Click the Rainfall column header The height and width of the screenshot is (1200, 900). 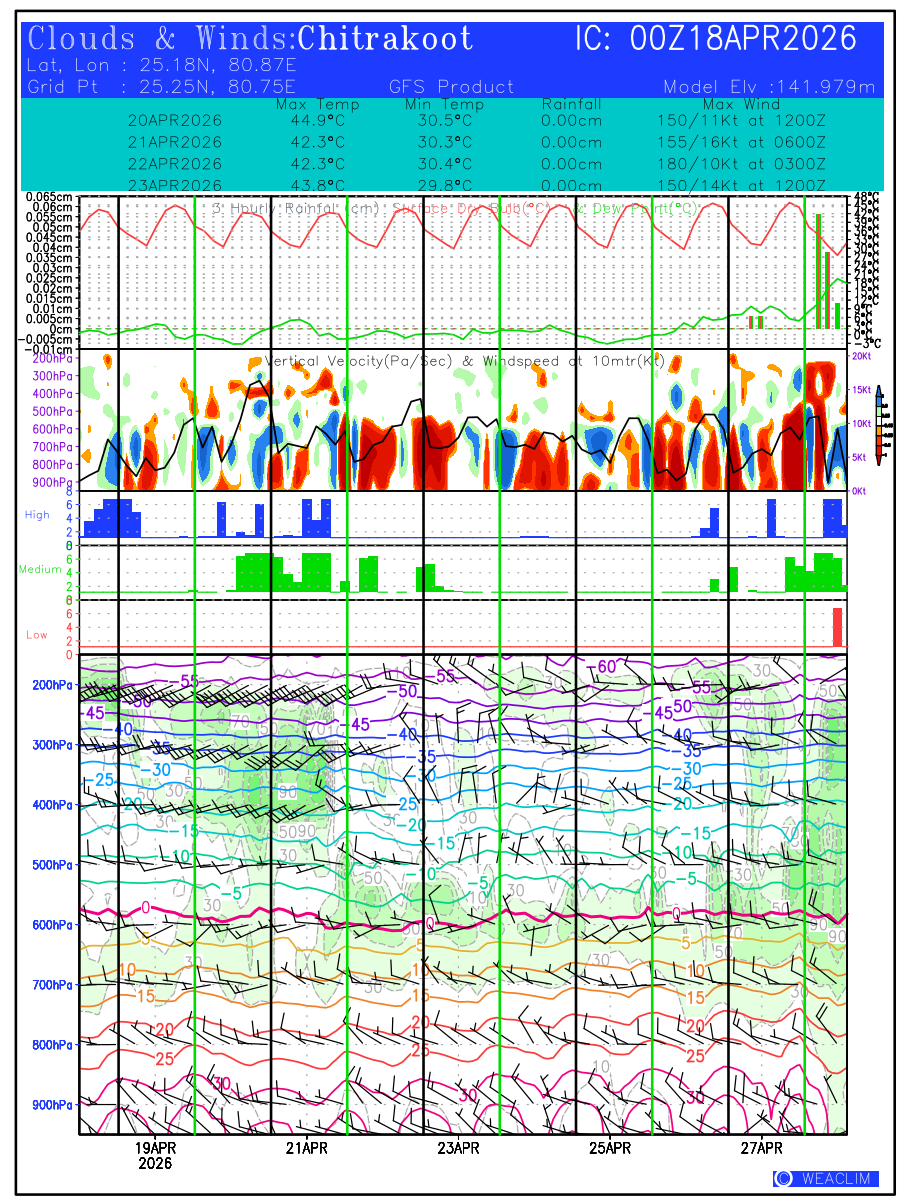[x=571, y=105]
